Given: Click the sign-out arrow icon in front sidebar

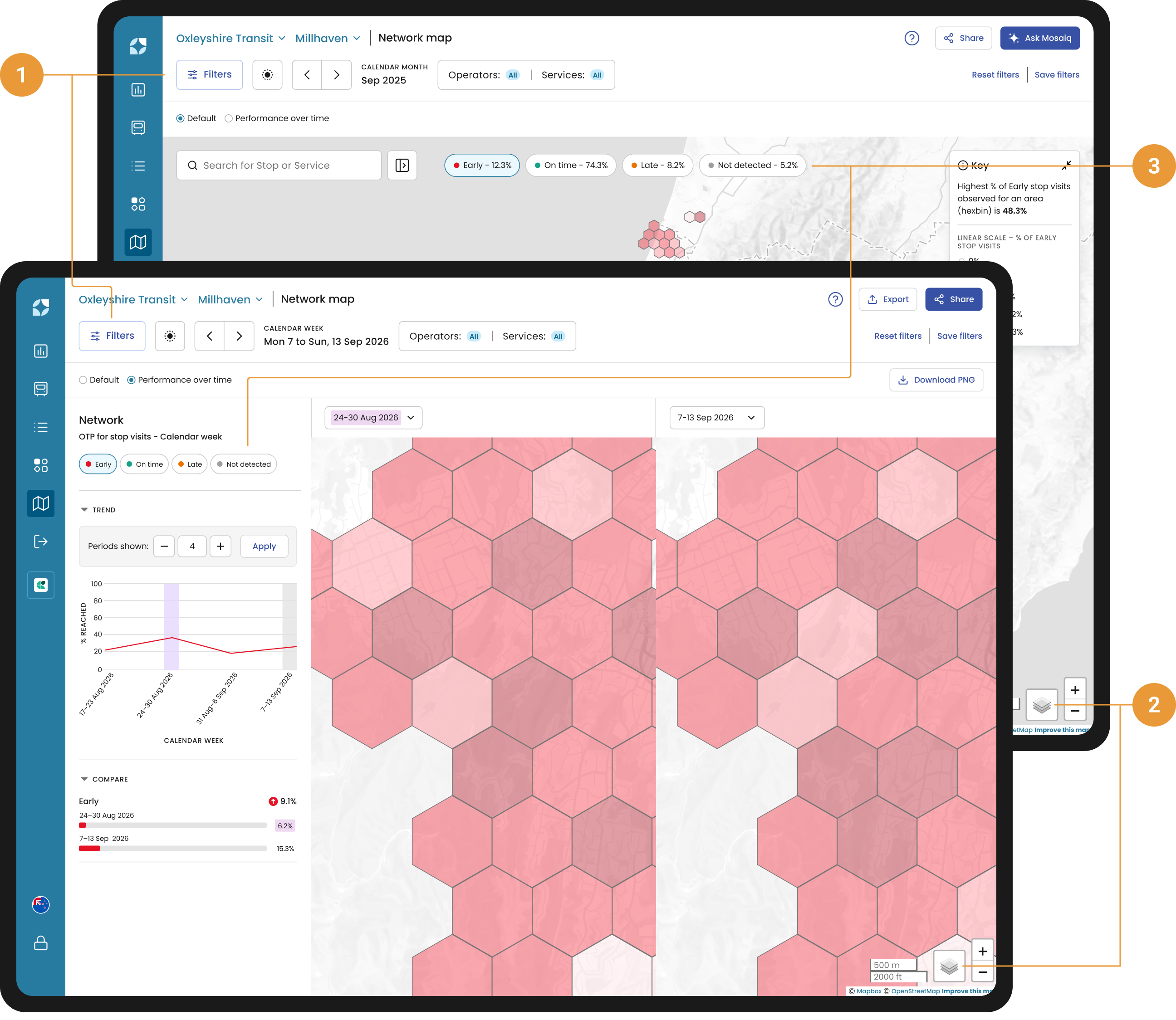Looking at the screenshot, I should (40, 542).
